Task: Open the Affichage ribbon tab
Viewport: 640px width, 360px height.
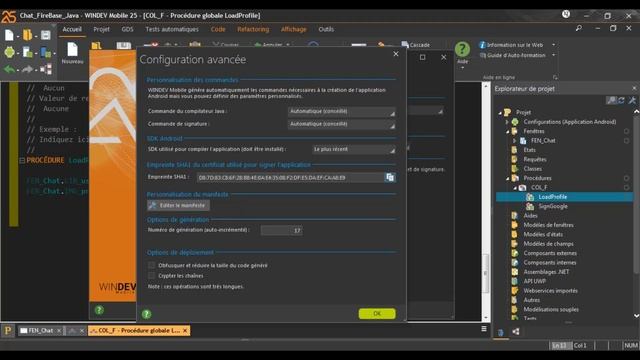Action: [293, 29]
